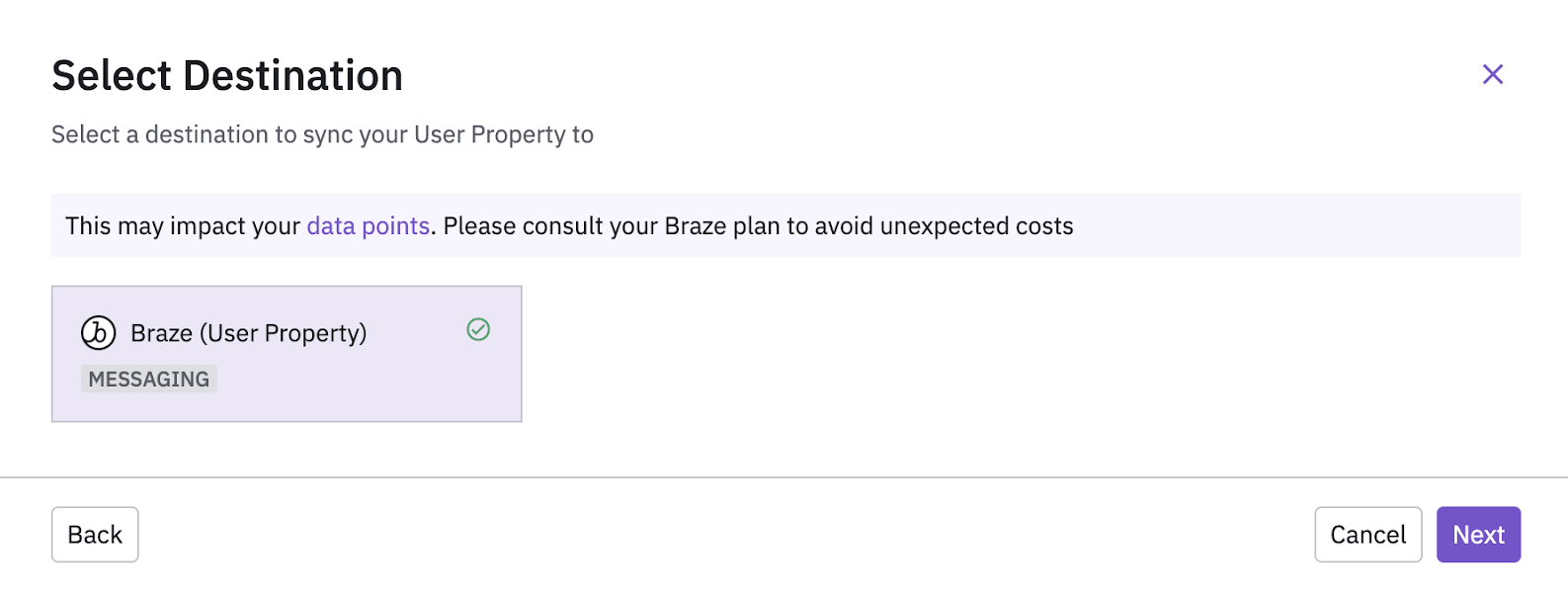Click the Braze (User Property) label text
This screenshot has height=597, width=1568.
pyautogui.click(x=248, y=333)
